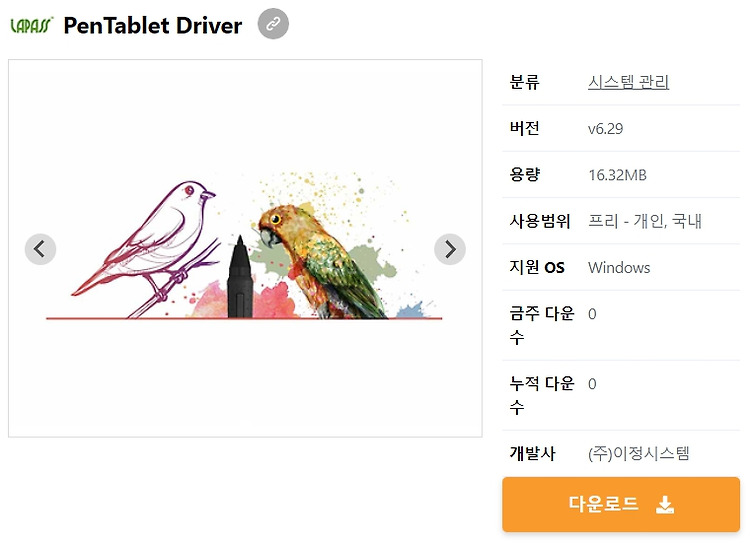Advance to next screenshot with right arrow
This screenshot has width=750, height=543.
[x=450, y=249]
